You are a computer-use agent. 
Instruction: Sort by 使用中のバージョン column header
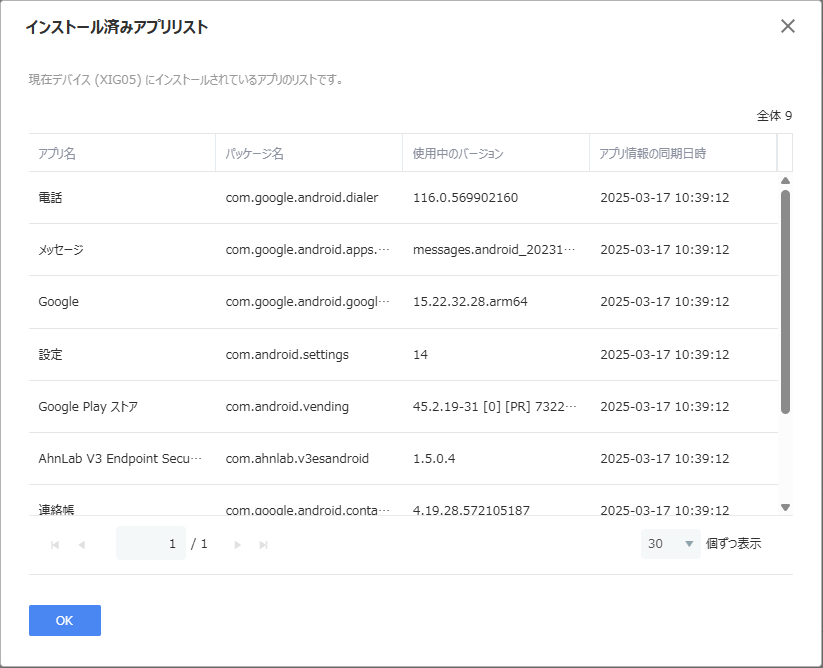496,153
